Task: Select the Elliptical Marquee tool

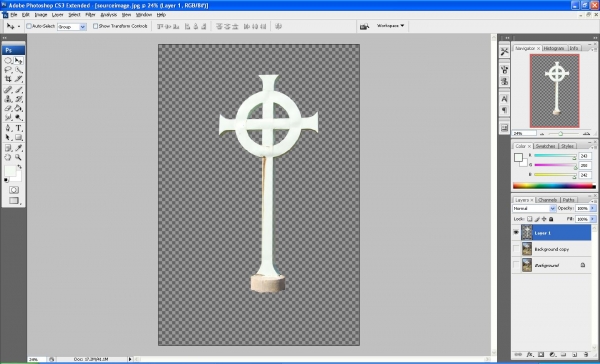Action: pos(8,61)
